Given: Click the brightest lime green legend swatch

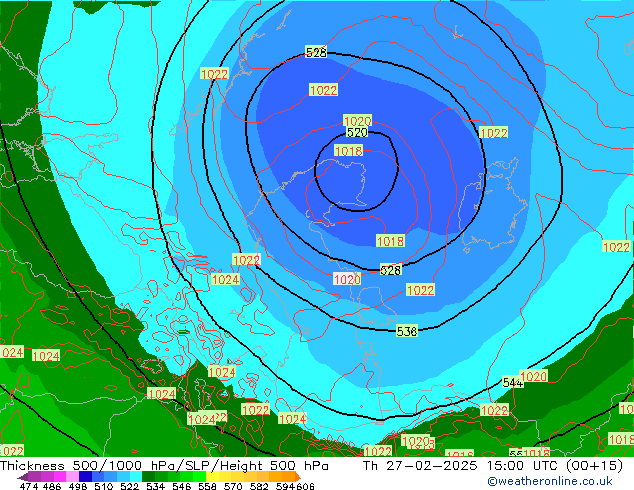Looking at the screenshot, I should pyautogui.click(x=199, y=477).
